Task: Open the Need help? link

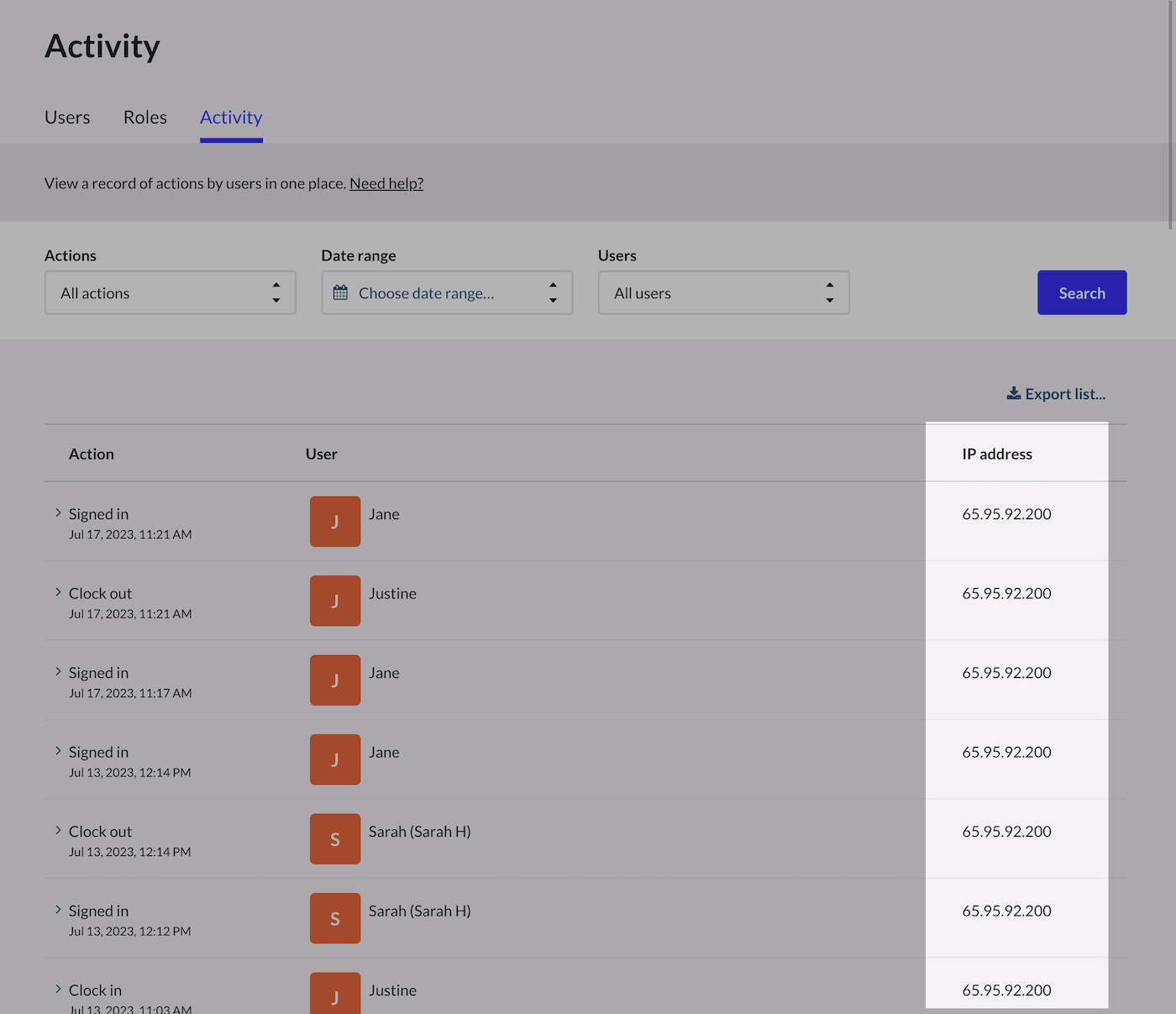Action: tap(386, 183)
